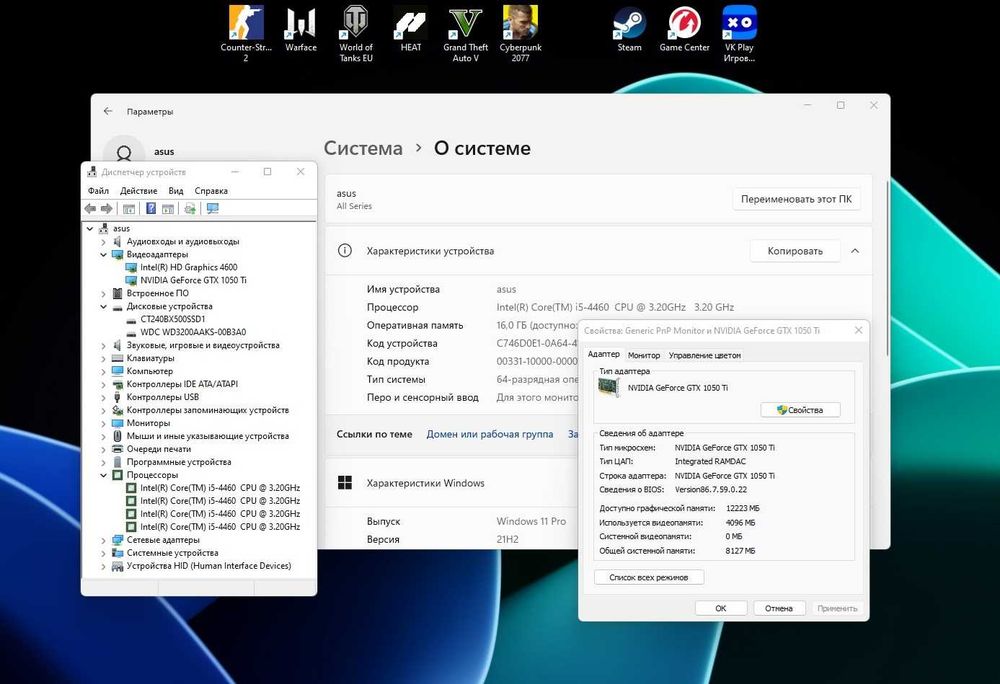Click OK in adapter properties dialog

click(721, 608)
